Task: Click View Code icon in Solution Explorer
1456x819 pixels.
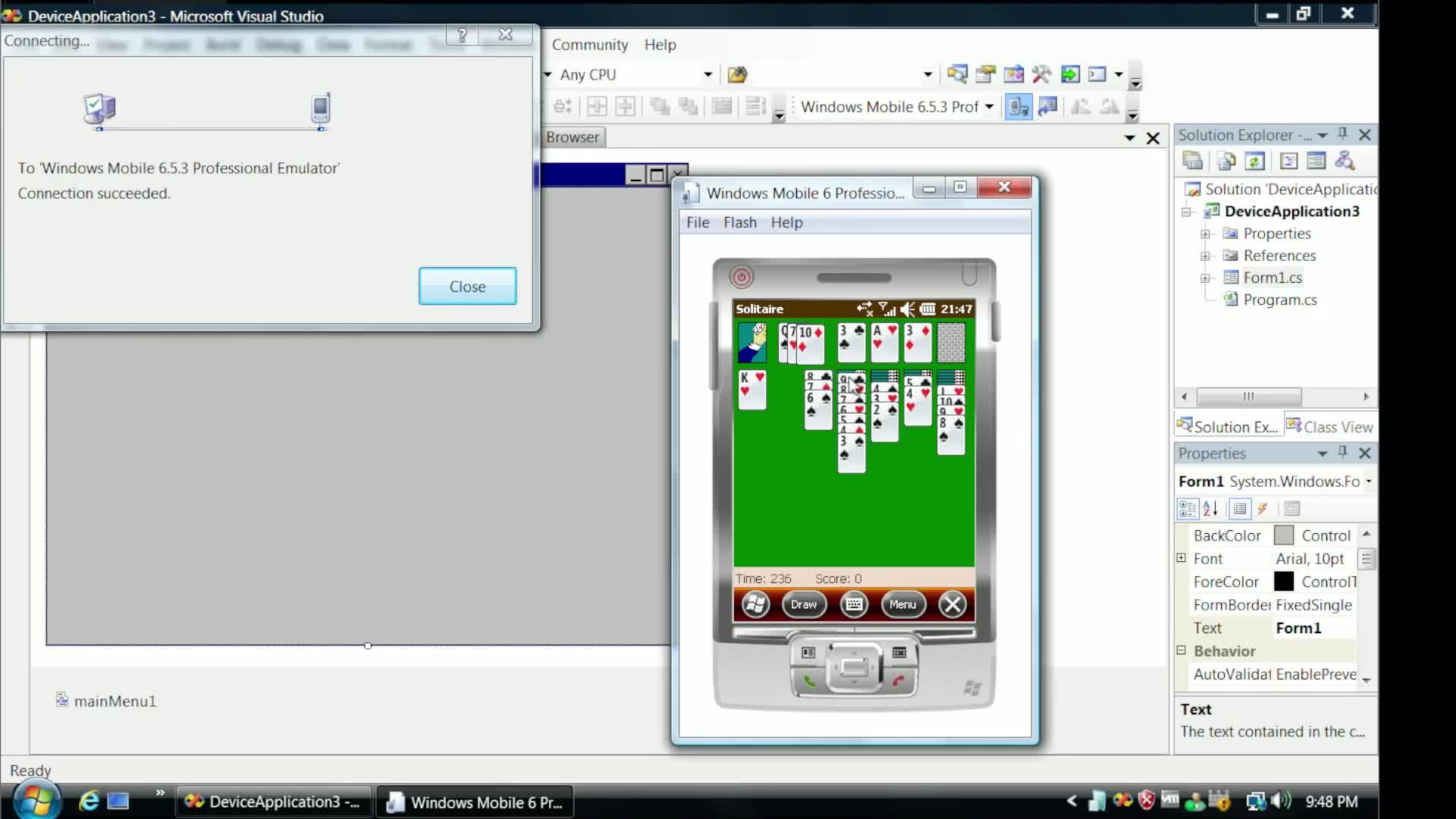Action: tap(1288, 161)
